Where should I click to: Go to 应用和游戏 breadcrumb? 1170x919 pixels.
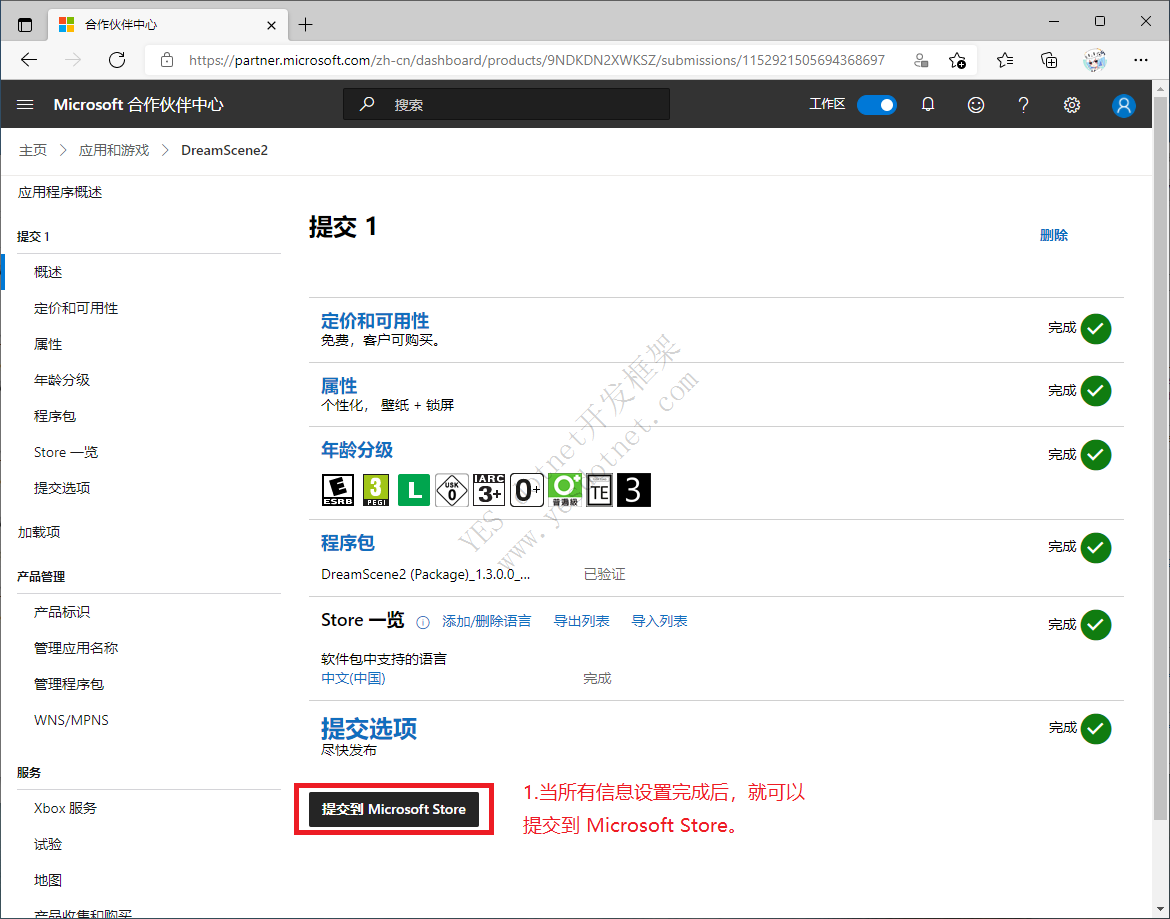point(114,150)
